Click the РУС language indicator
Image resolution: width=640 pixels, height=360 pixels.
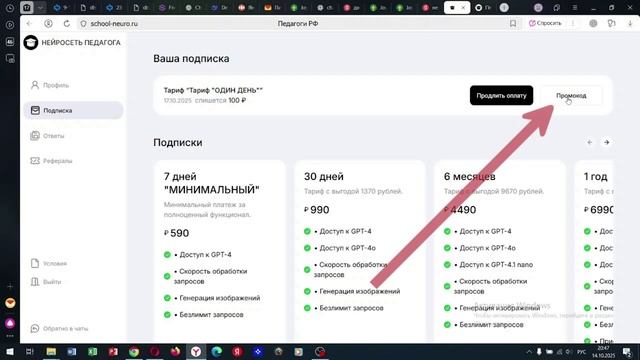582,352
